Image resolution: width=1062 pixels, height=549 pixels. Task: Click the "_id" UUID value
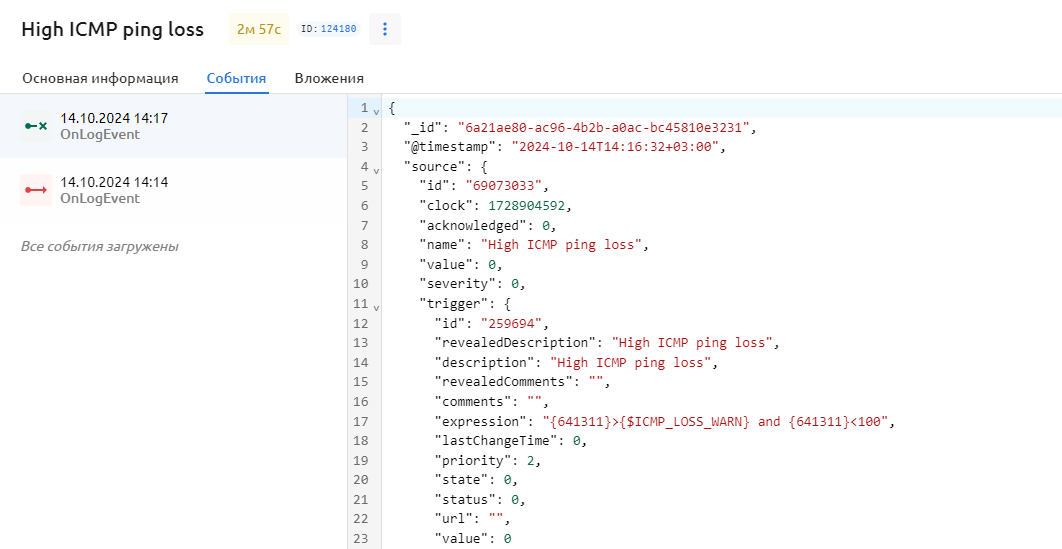coord(606,128)
